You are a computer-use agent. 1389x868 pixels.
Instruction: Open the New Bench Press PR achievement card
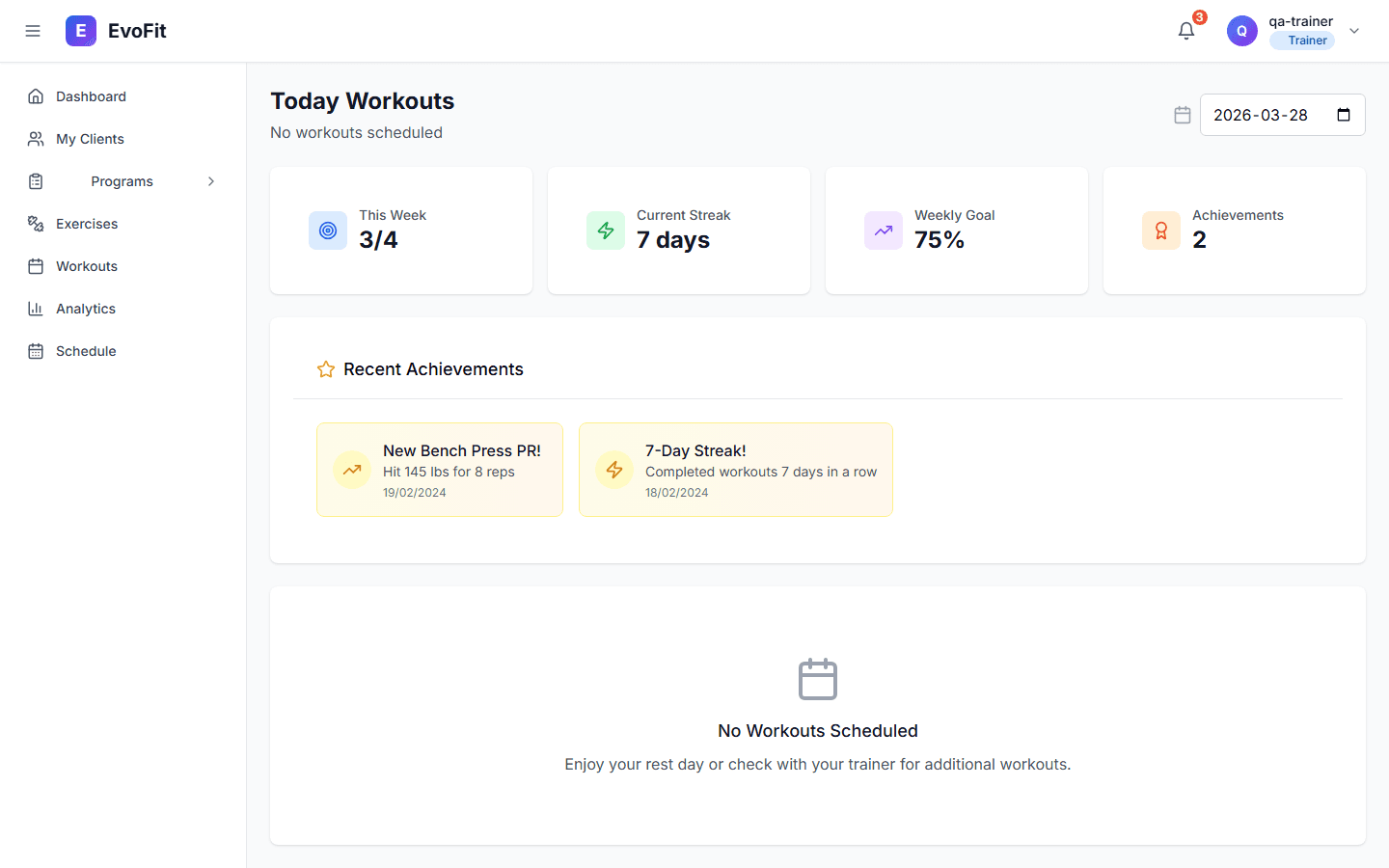439,469
